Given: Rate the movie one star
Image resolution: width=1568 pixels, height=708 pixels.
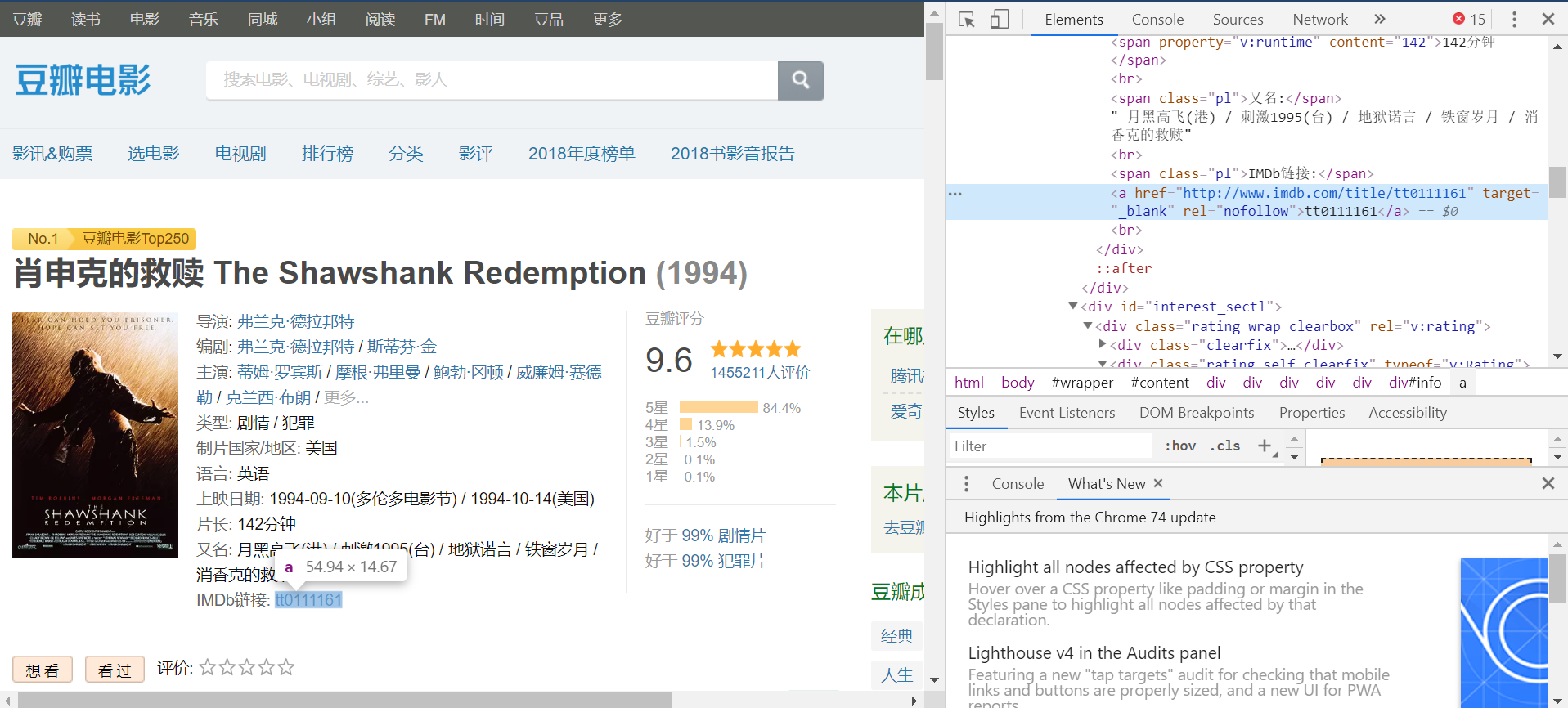Looking at the screenshot, I should pos(207,667).
